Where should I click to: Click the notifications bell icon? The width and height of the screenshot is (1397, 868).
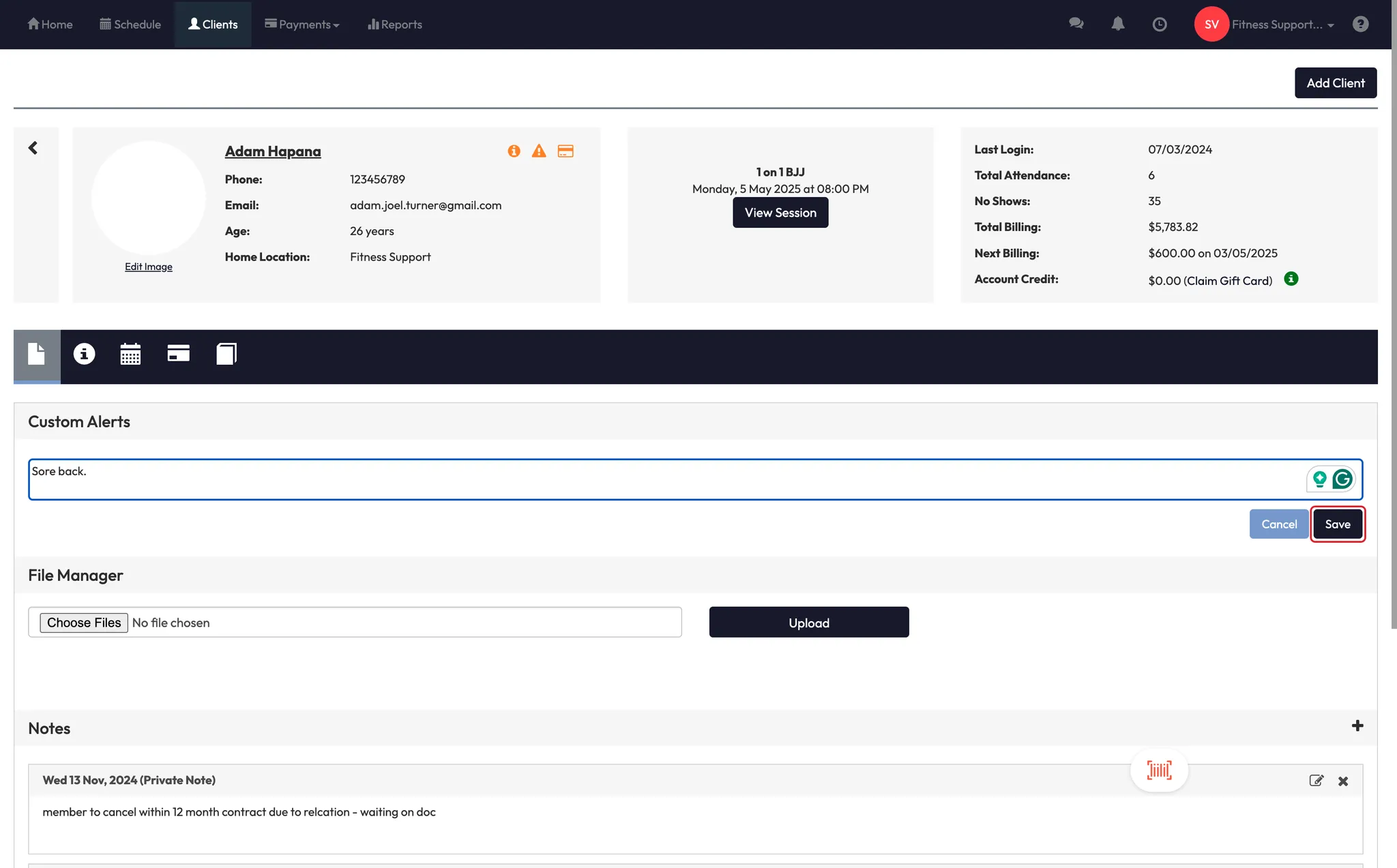pos(1117,24)
